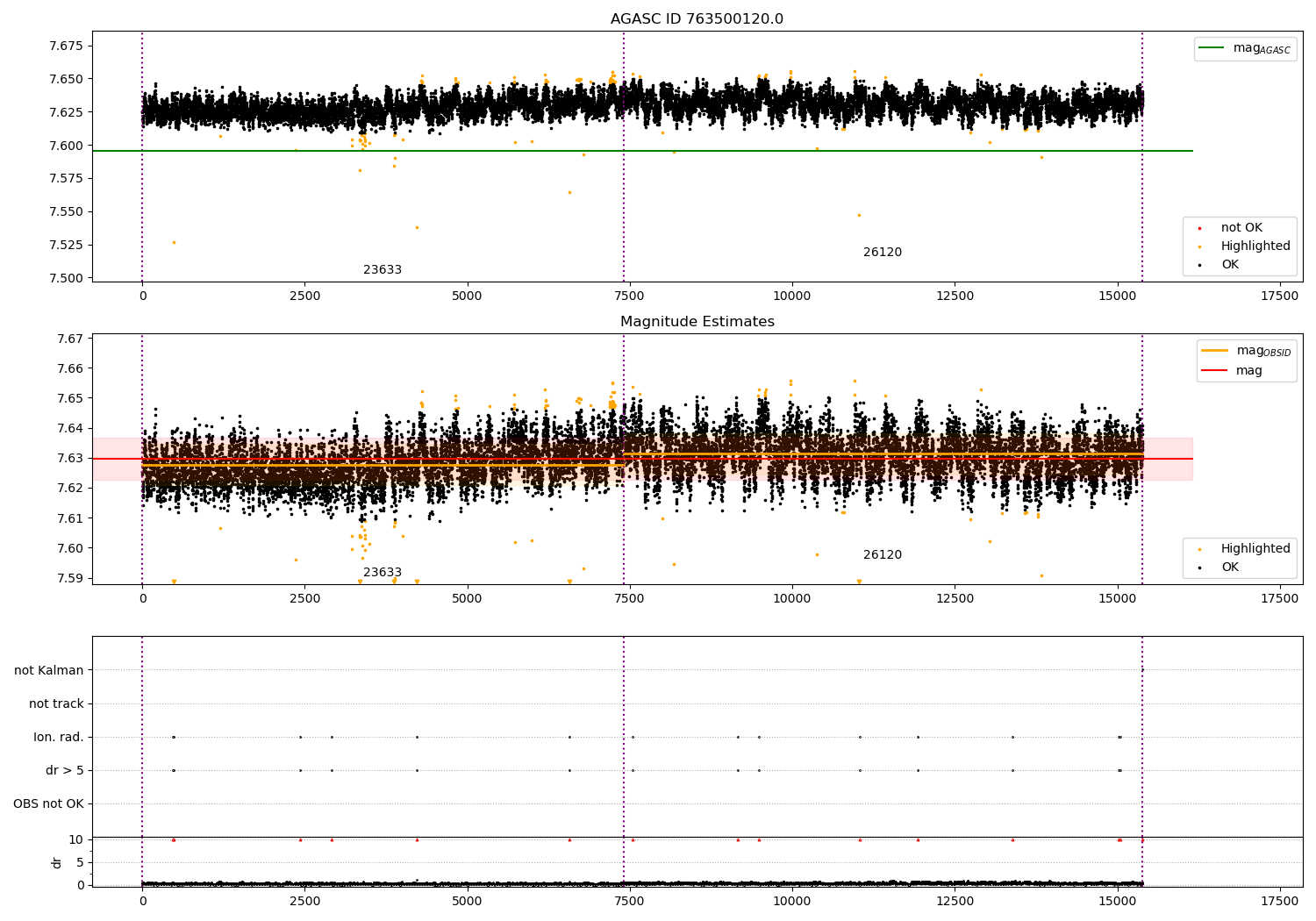The image size is (1316, 921).
Task: Click the '23633' label in top plot
Action: tap(383, 270)
